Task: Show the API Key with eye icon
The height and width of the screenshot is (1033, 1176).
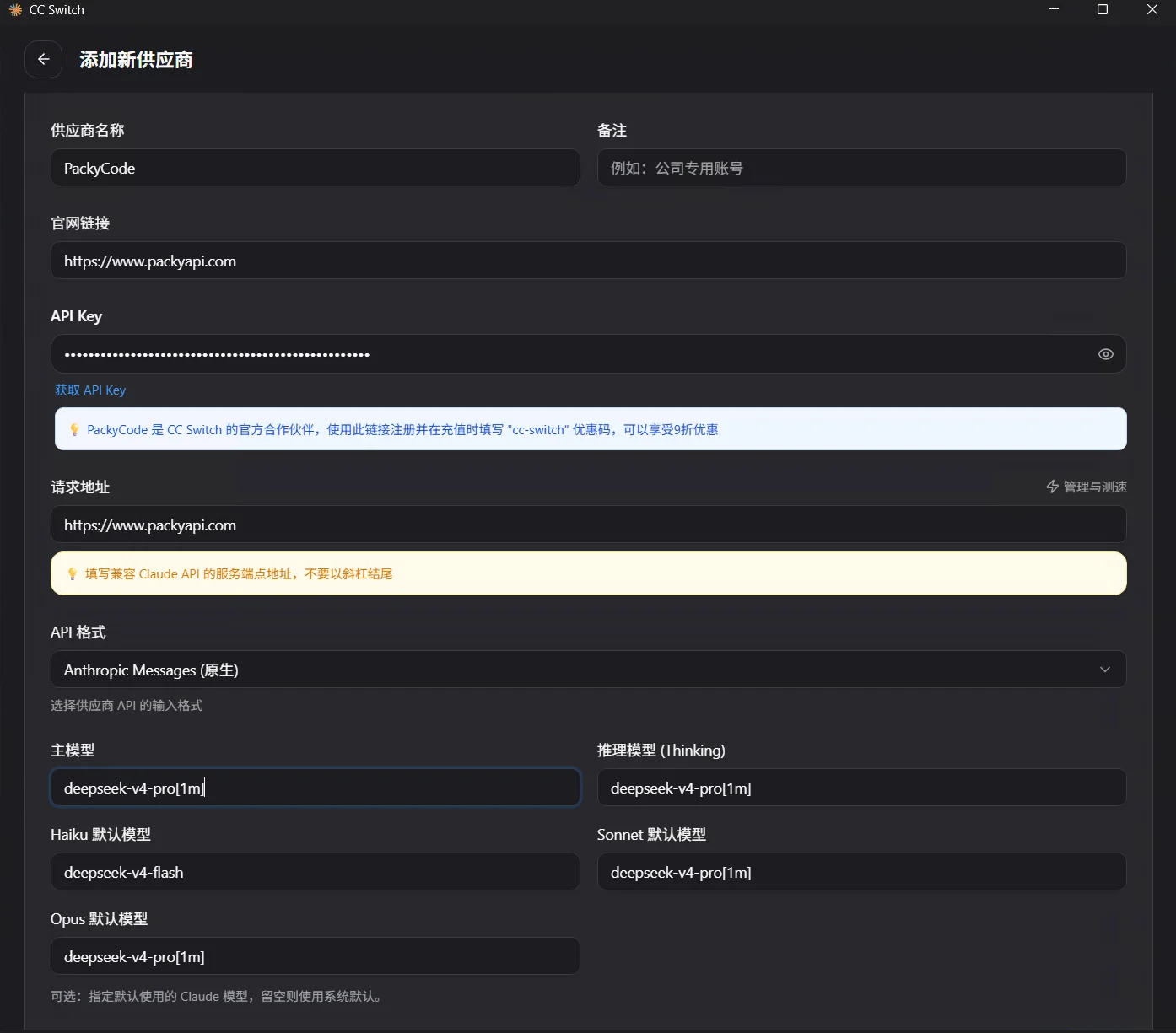Action: [1105, 354]
